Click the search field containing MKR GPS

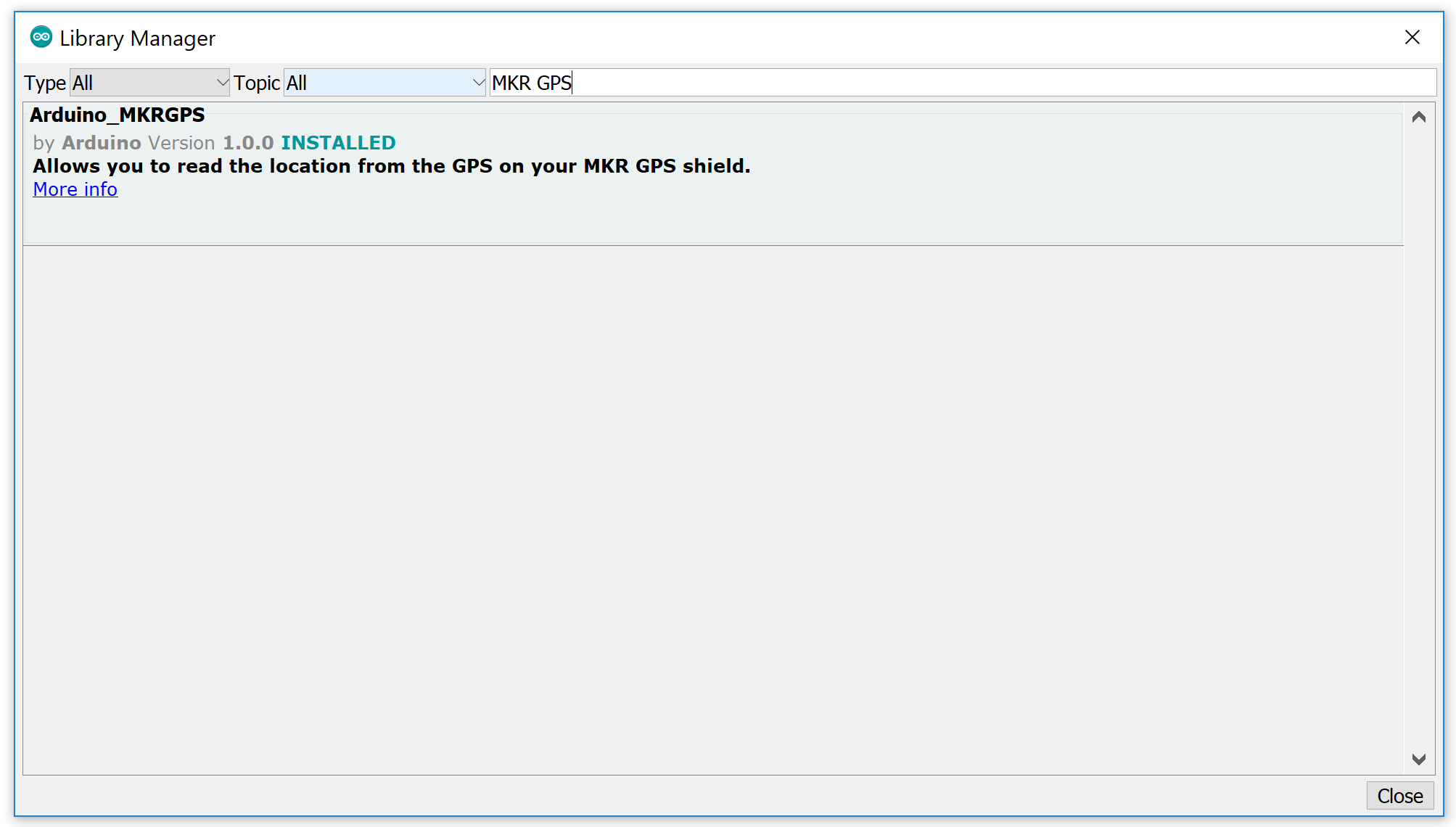tap(963, 83)
